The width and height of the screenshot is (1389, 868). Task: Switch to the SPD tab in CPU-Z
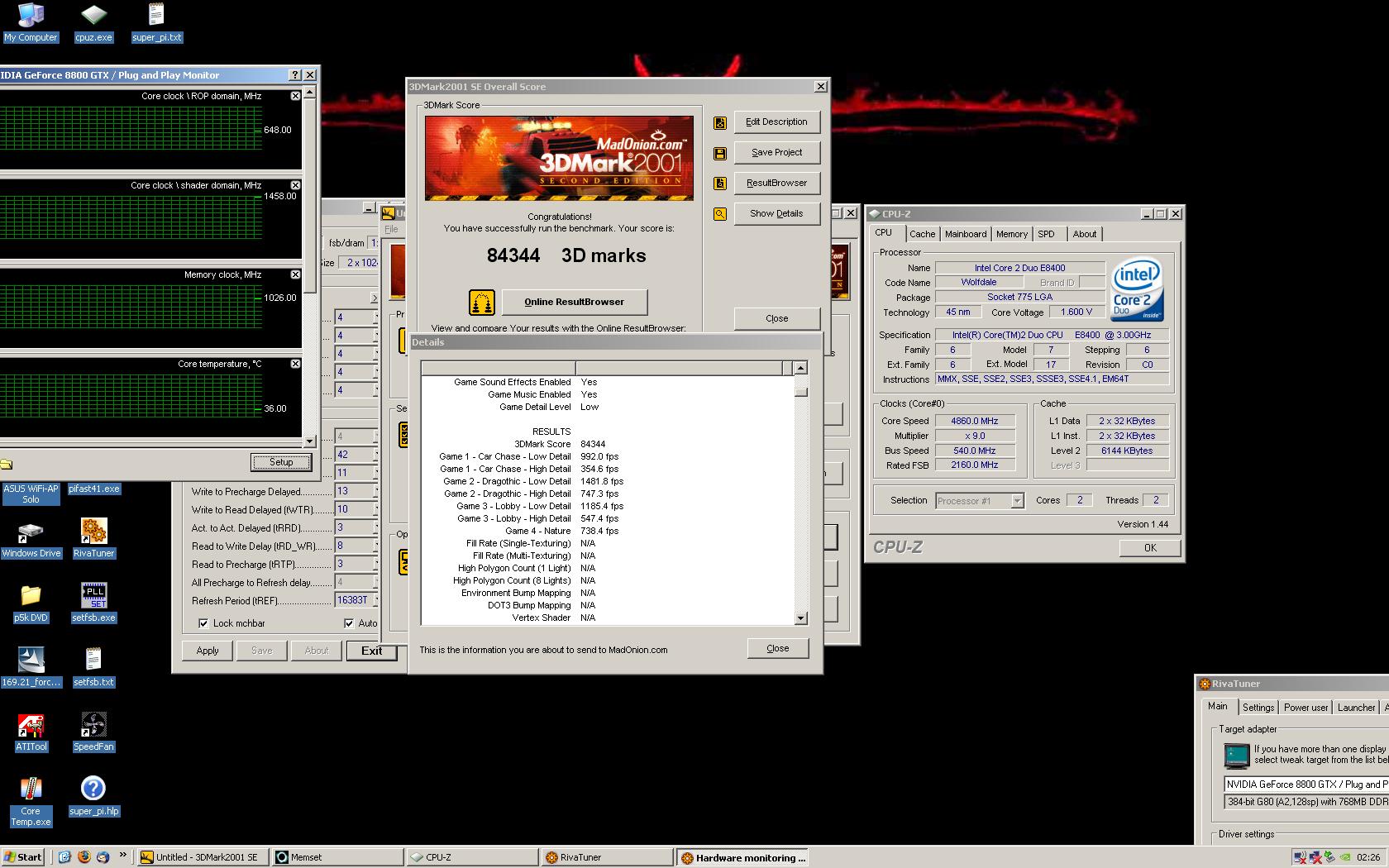point(1047,235)
